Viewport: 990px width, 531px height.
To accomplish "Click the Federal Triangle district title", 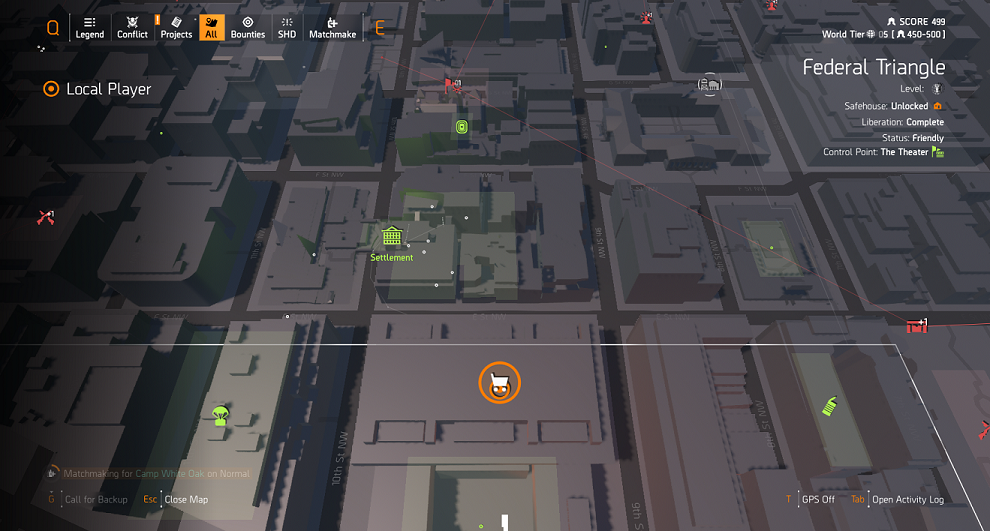I will (874, 67).
